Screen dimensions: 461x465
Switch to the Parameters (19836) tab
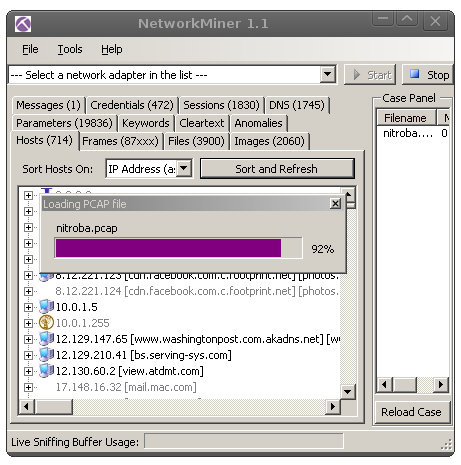(64, 123)
